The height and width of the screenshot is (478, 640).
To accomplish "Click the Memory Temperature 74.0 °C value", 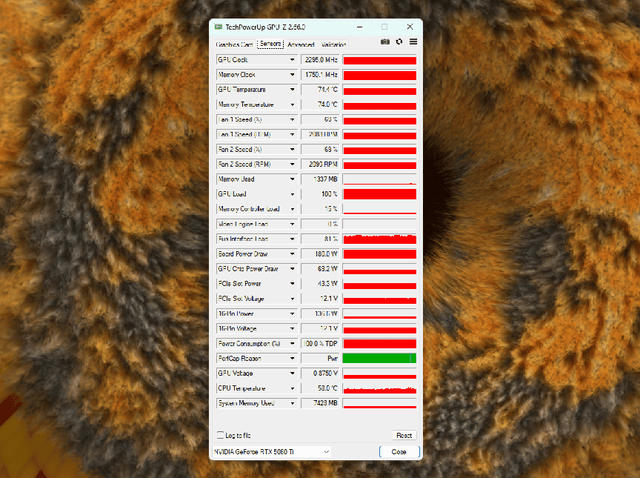I will click(x=320, y=104).
